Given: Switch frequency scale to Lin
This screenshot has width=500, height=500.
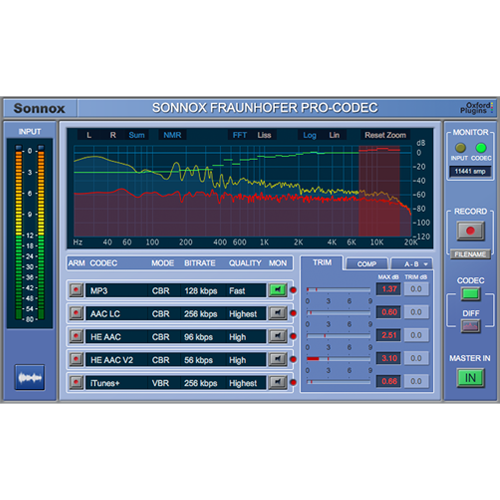Looking at the screenshot, I should click(x=334, y=135).
